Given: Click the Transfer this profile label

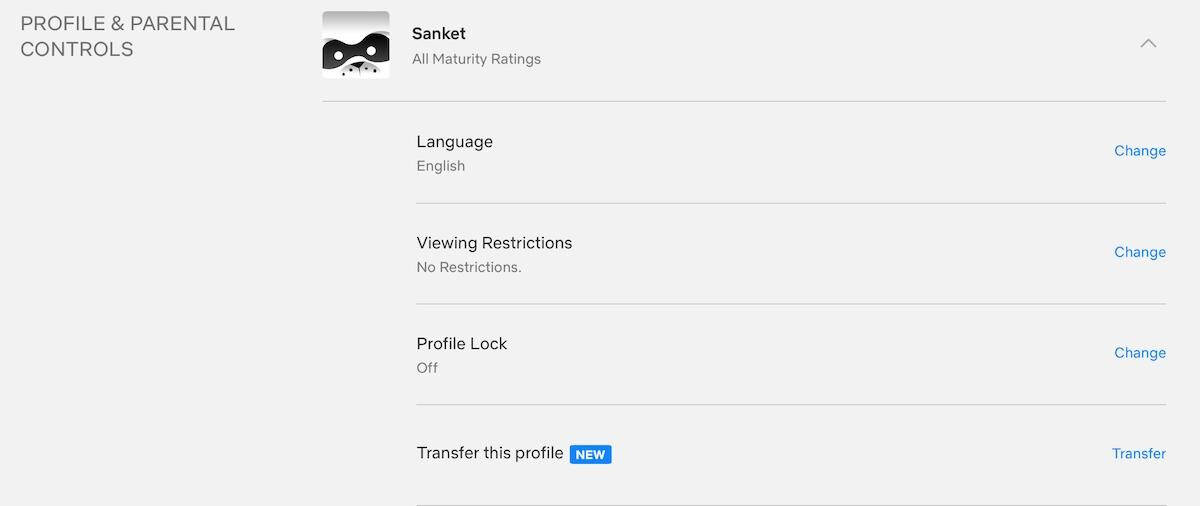Looking at the screenshot, I should (490, 453).
